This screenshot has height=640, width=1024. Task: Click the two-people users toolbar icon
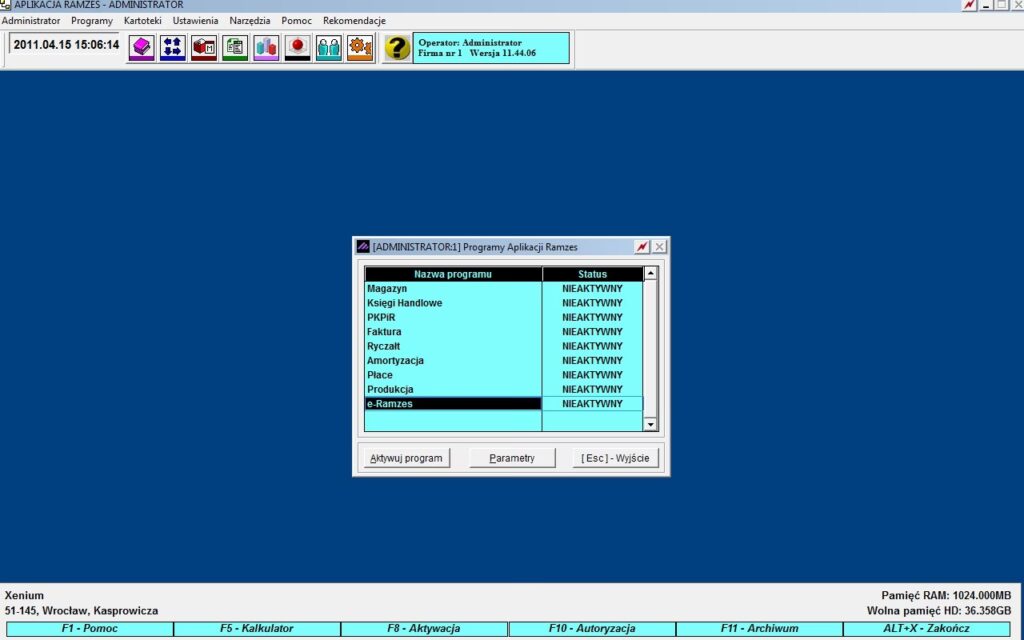328,47
